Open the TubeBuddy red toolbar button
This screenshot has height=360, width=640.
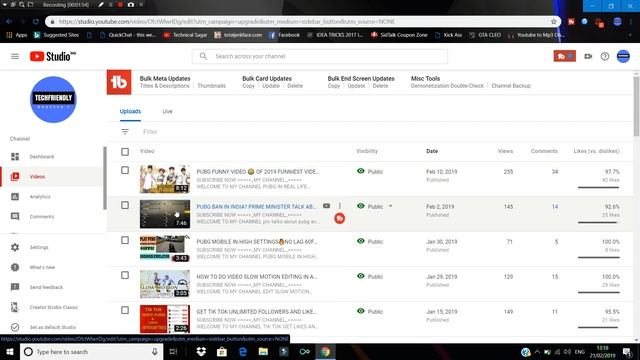[x=564, y=56]
